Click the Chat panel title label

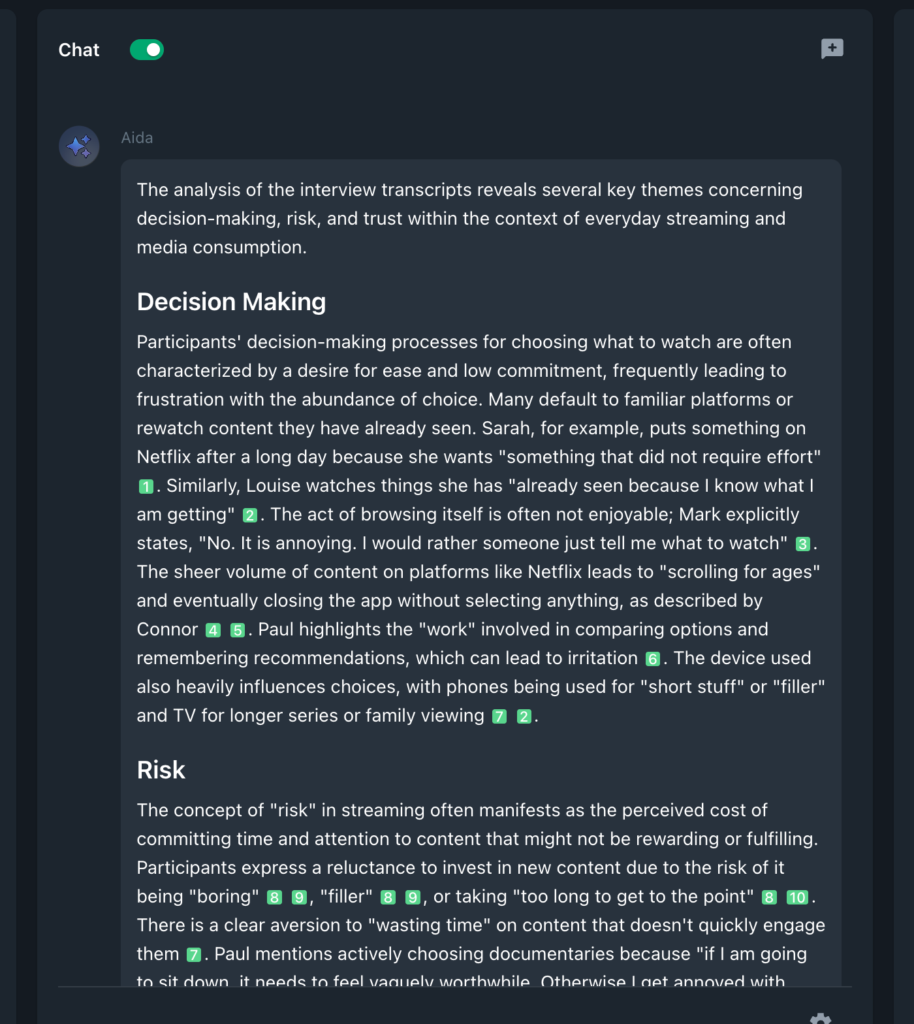[x=79, y=50]
